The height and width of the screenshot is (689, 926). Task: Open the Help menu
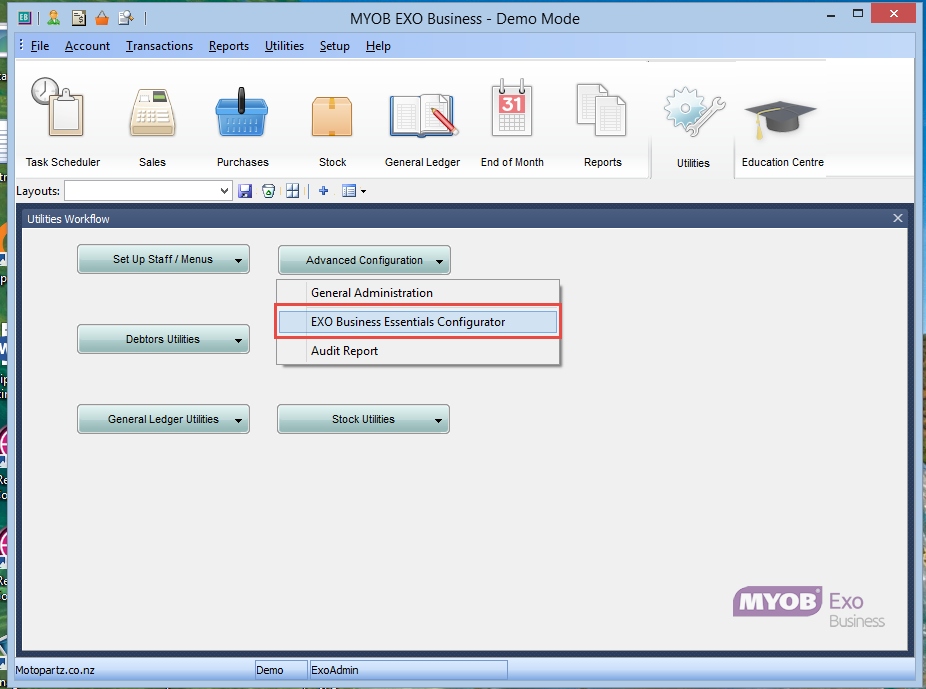pyautogui.click(x=378, y=46)
